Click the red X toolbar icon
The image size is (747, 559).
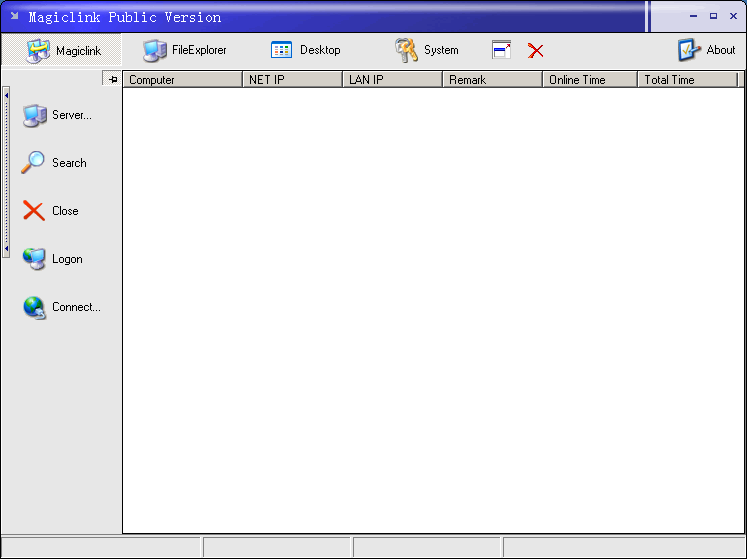pyautogui.click(x=536, y=51)
